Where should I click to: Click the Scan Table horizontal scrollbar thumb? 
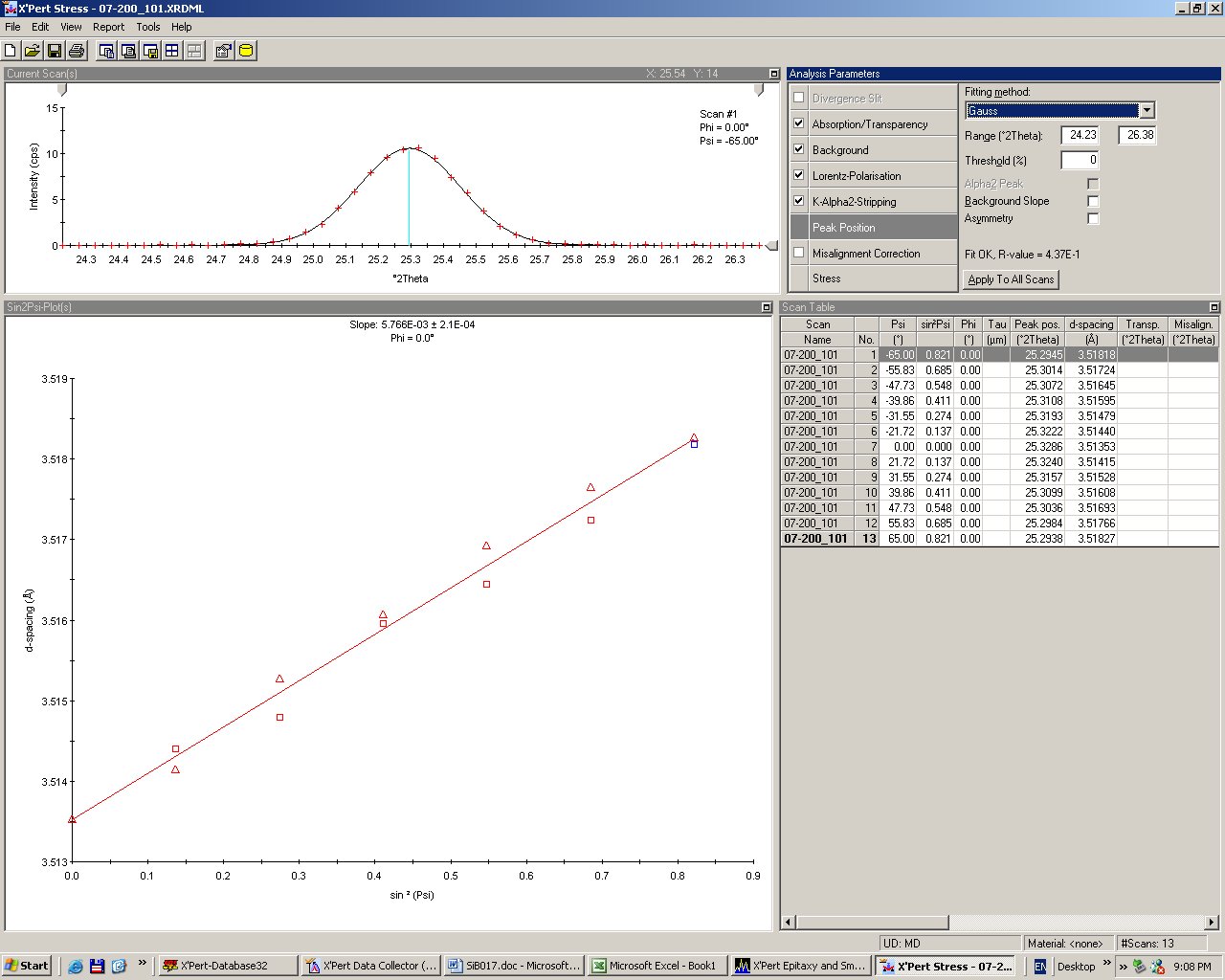tap(872, 923)
